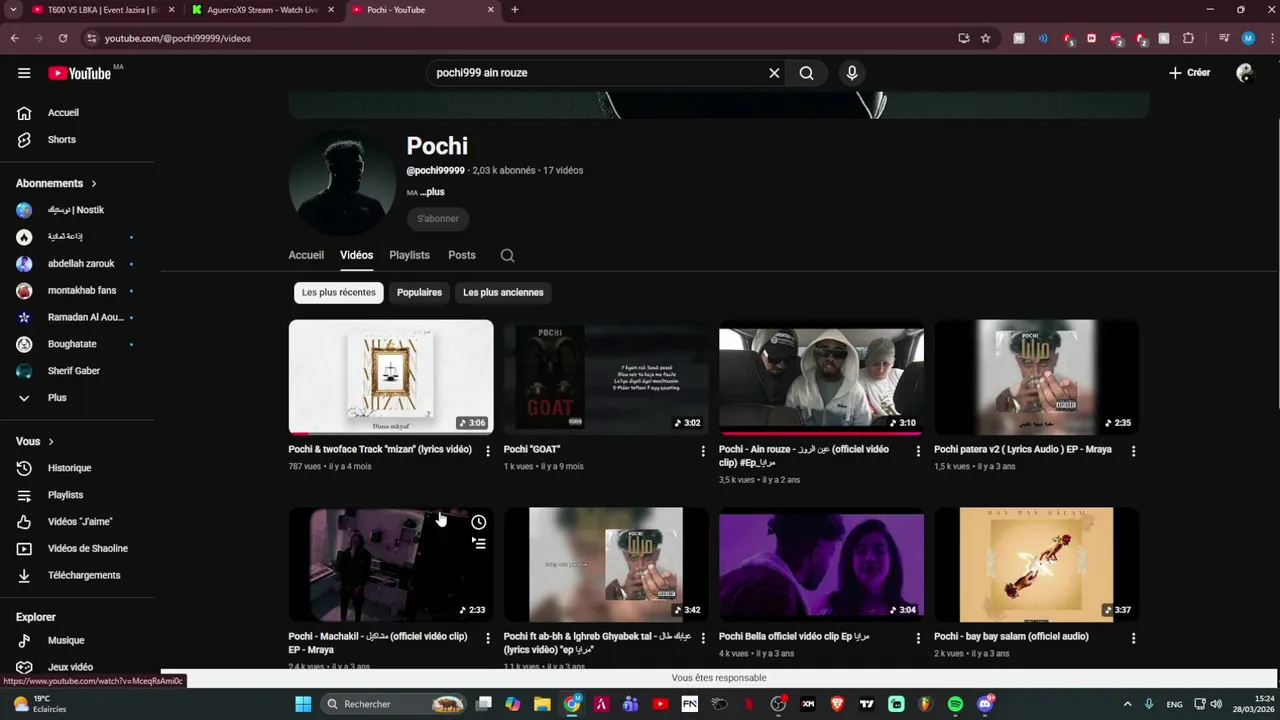The image size is (1280, 720).
Task: Expand channel description with ...plus
Action: [432, 192]
